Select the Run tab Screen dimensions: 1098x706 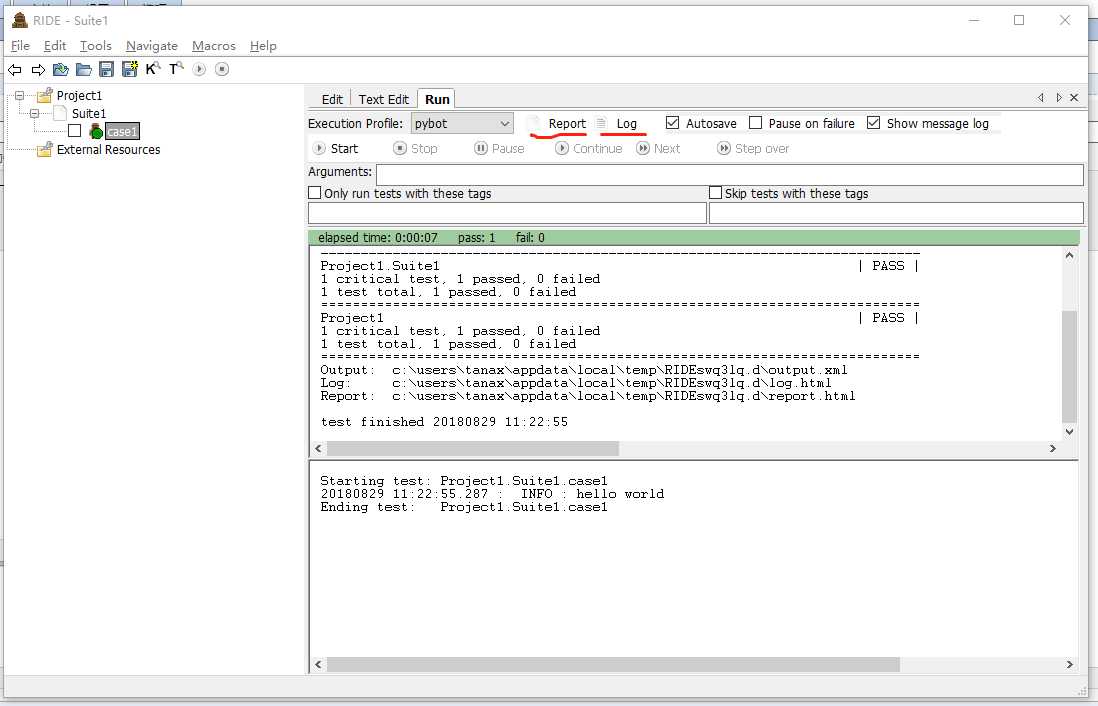[x=437, y=99]
